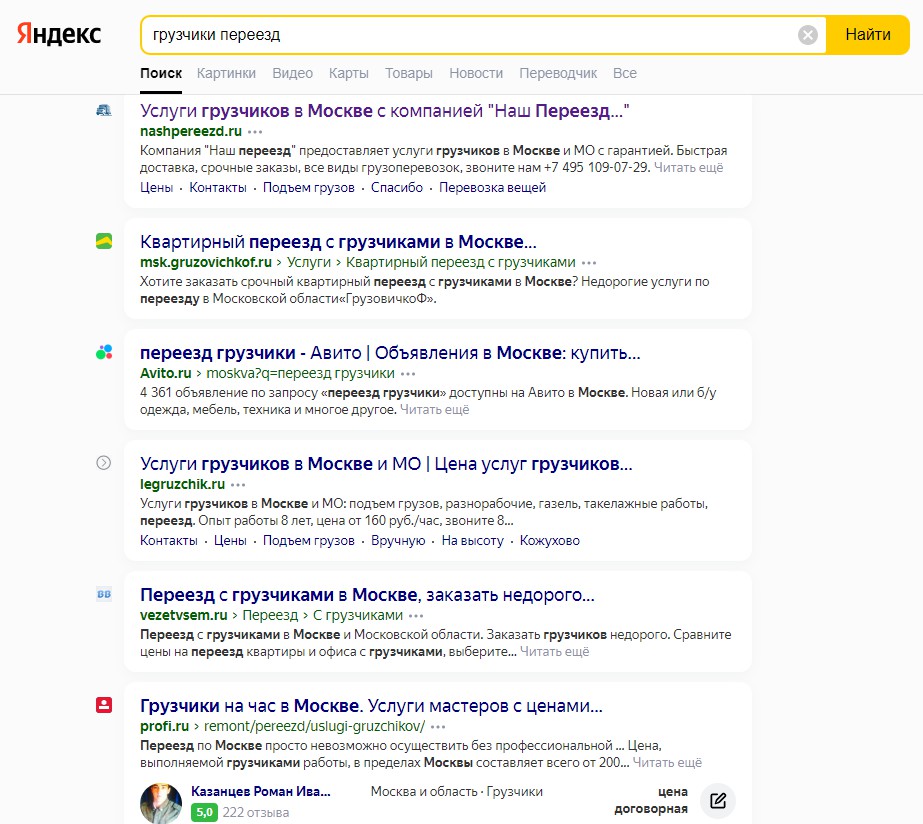Image resolution: width=923 pixels, height=824 pixels.
Task: Click the profi.ru result favicon
Action: (104, 705)
